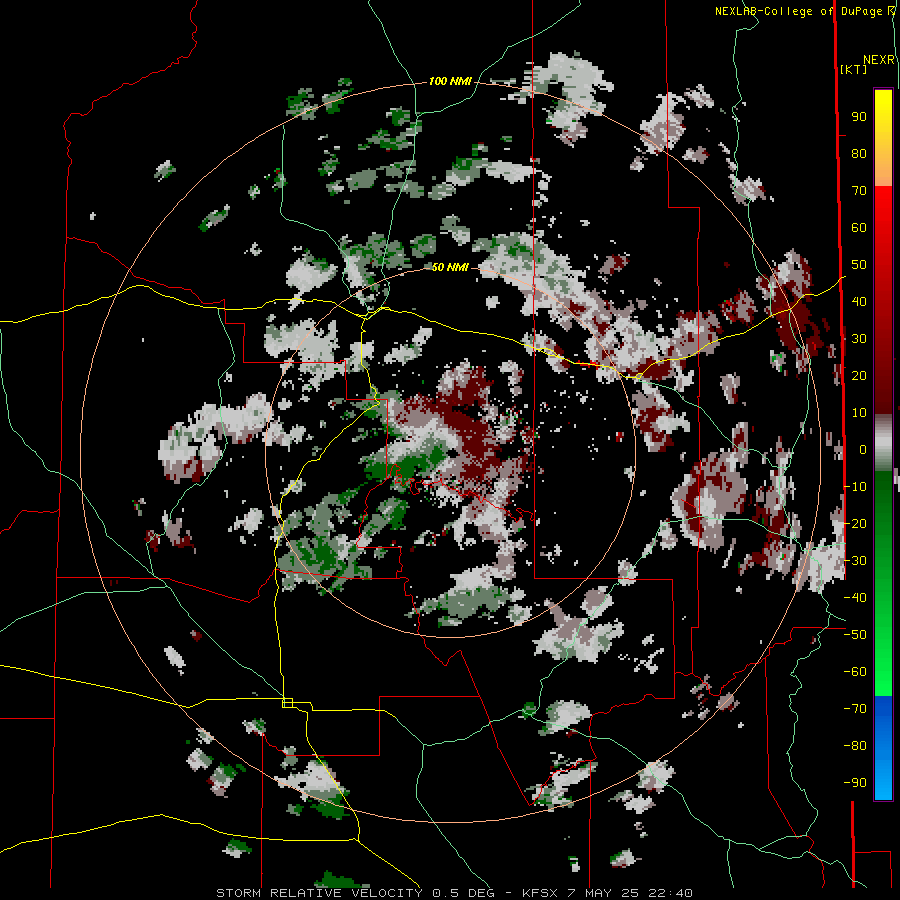This screenshot has width=900, height=900.
Task: Click the 0 value on velocity scale
Action: pyautogui.click(x=863, y=449)
